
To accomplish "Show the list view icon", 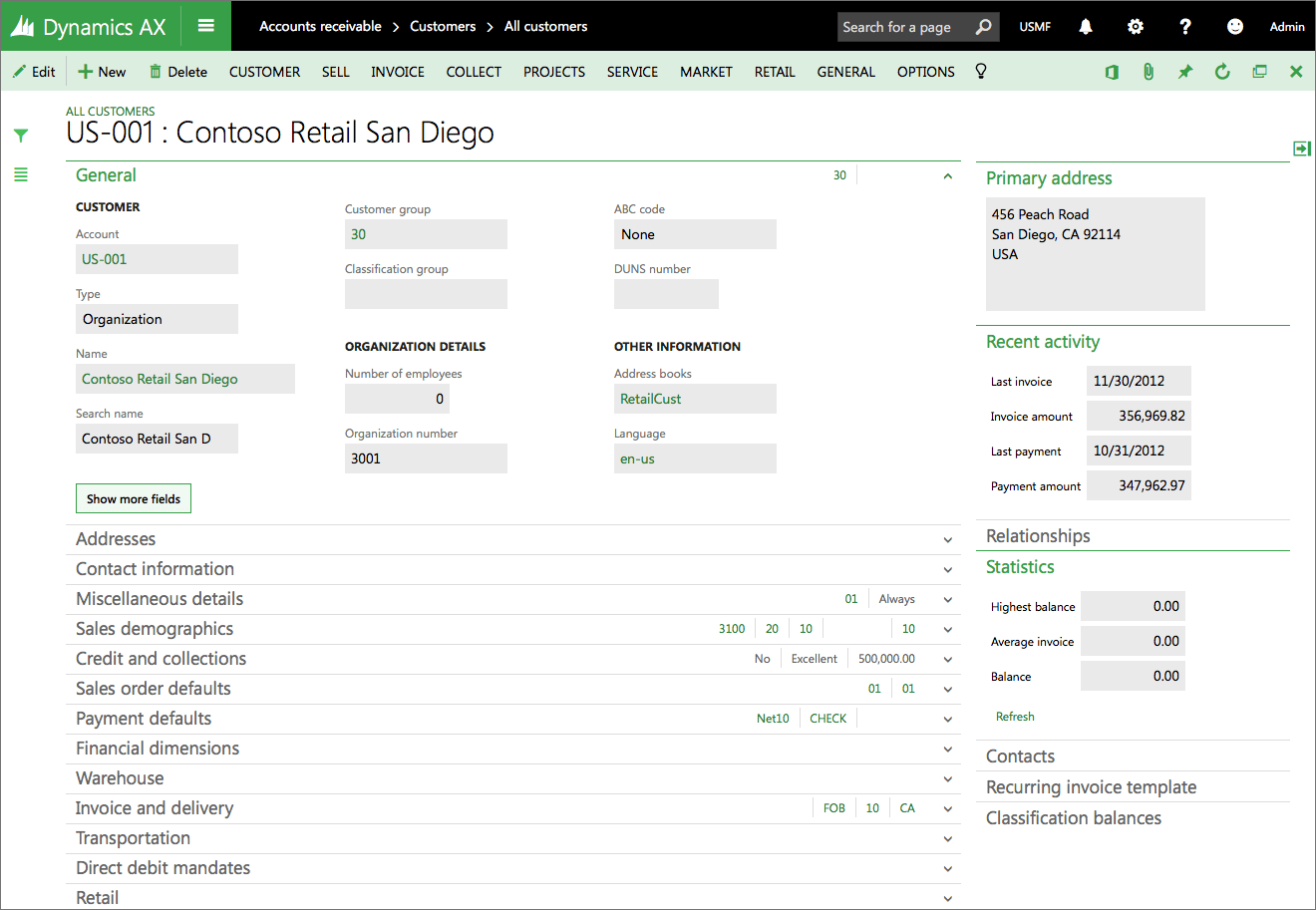I will pos(21,175).
